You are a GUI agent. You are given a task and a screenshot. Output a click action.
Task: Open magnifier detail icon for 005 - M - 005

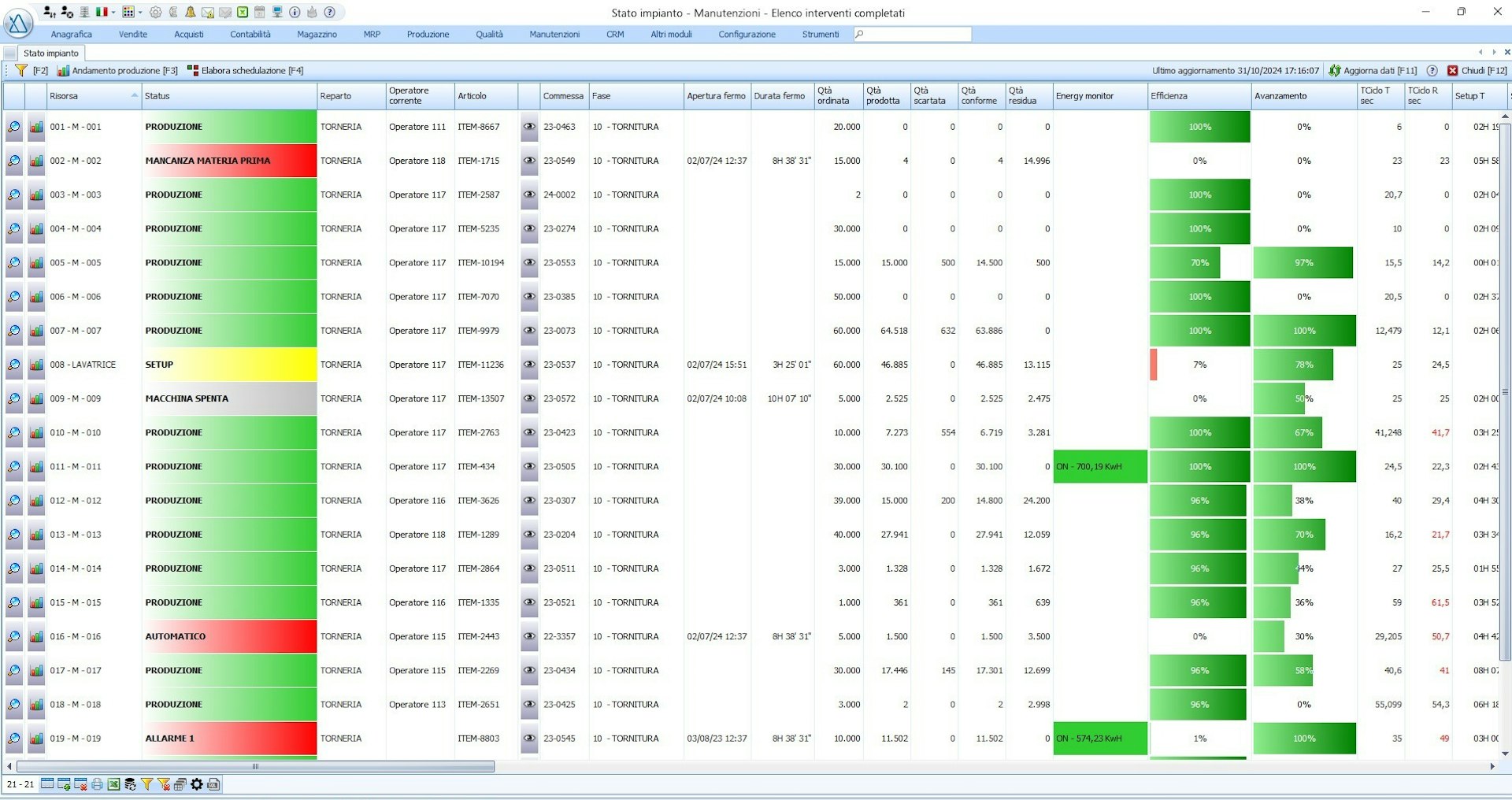[x=14, y=263]
